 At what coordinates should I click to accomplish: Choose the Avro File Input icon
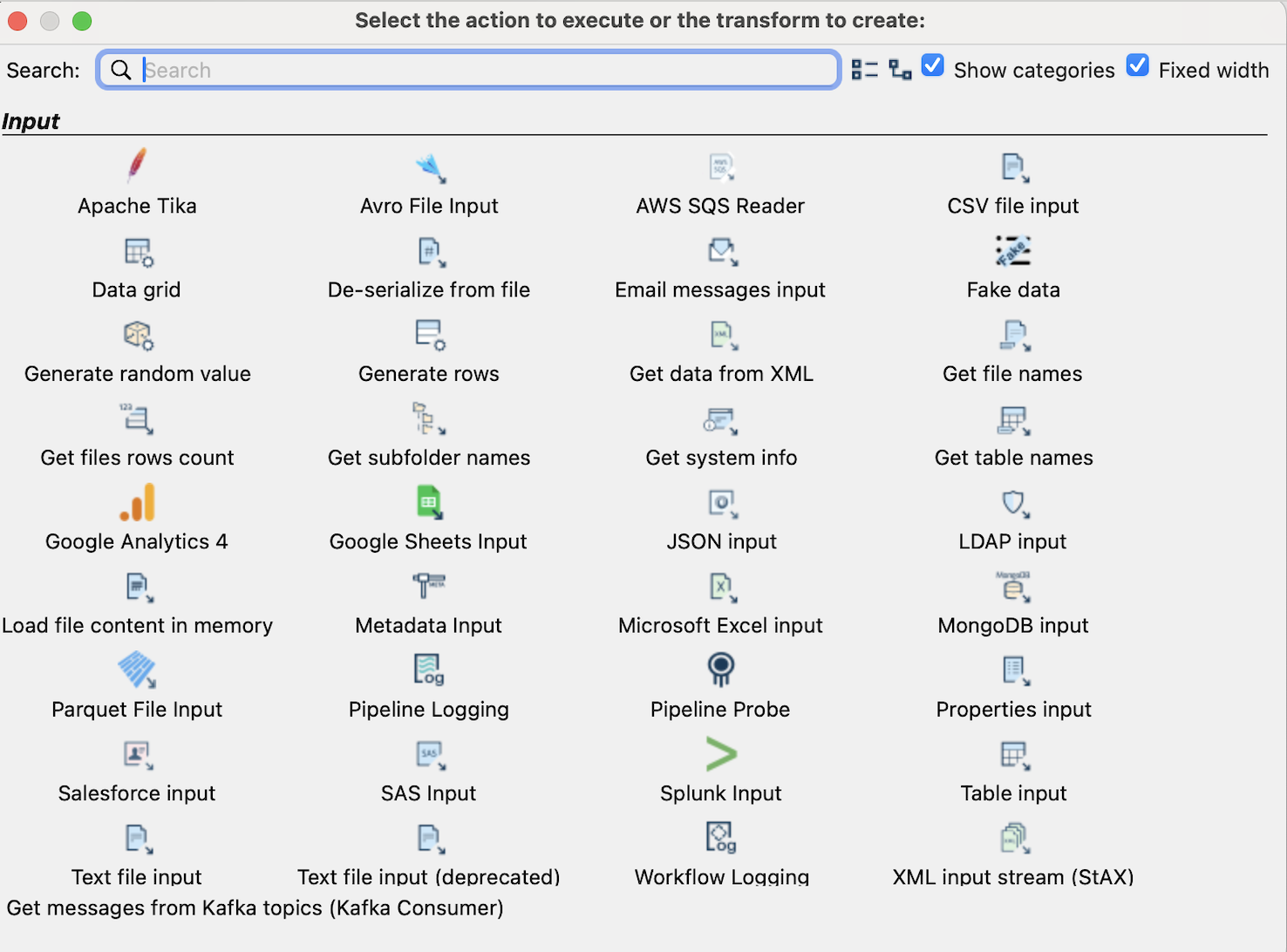[430, 167]
